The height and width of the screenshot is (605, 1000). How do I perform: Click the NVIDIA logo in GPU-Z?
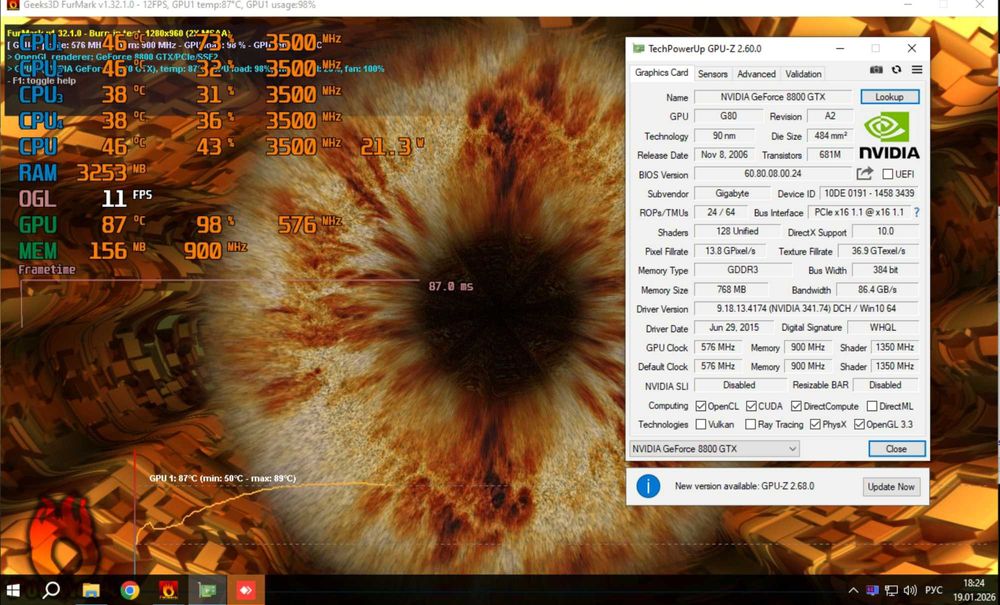[889, 135]
